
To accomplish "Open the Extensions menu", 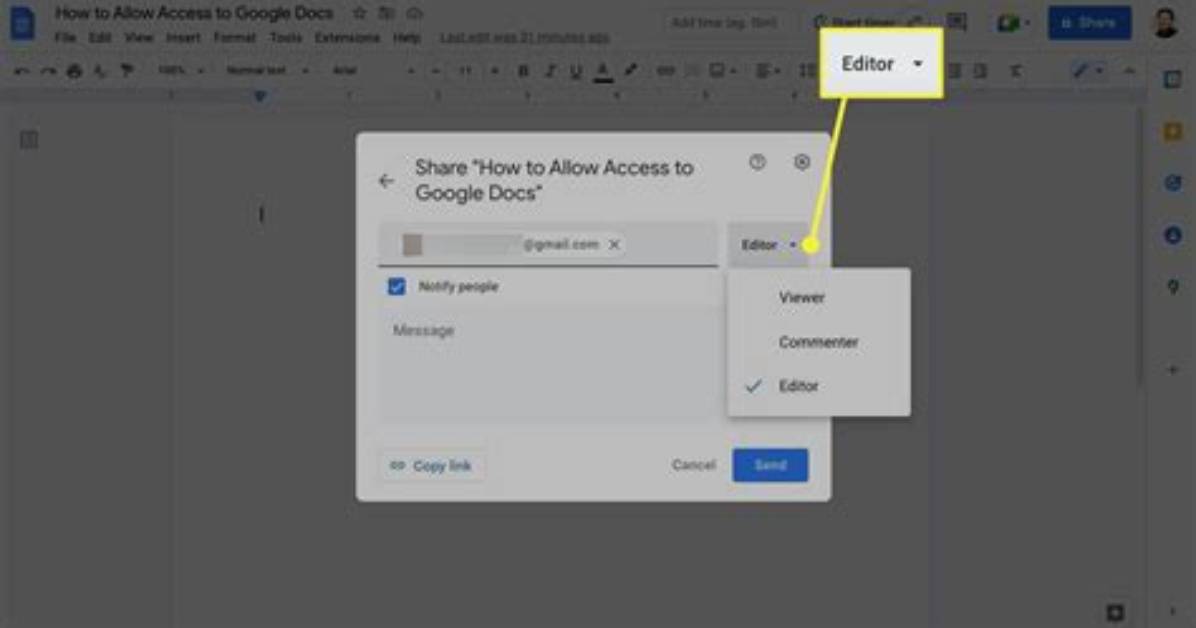I will (347, 37).
